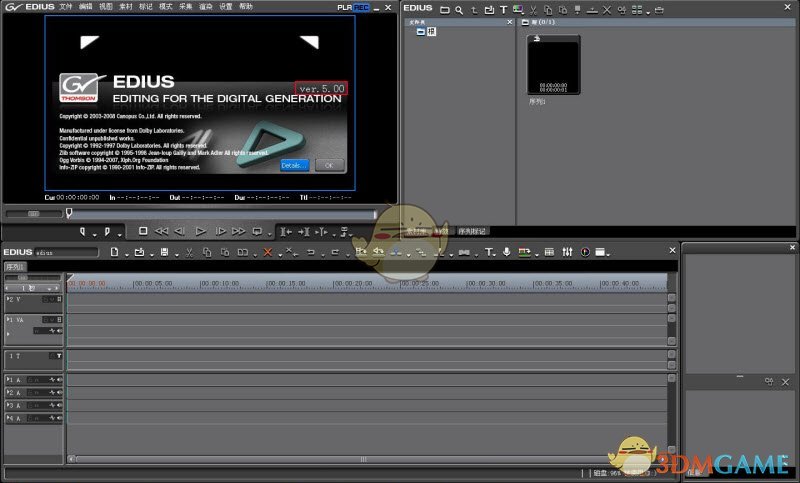Step back one frame in the player

pos(180,231)
